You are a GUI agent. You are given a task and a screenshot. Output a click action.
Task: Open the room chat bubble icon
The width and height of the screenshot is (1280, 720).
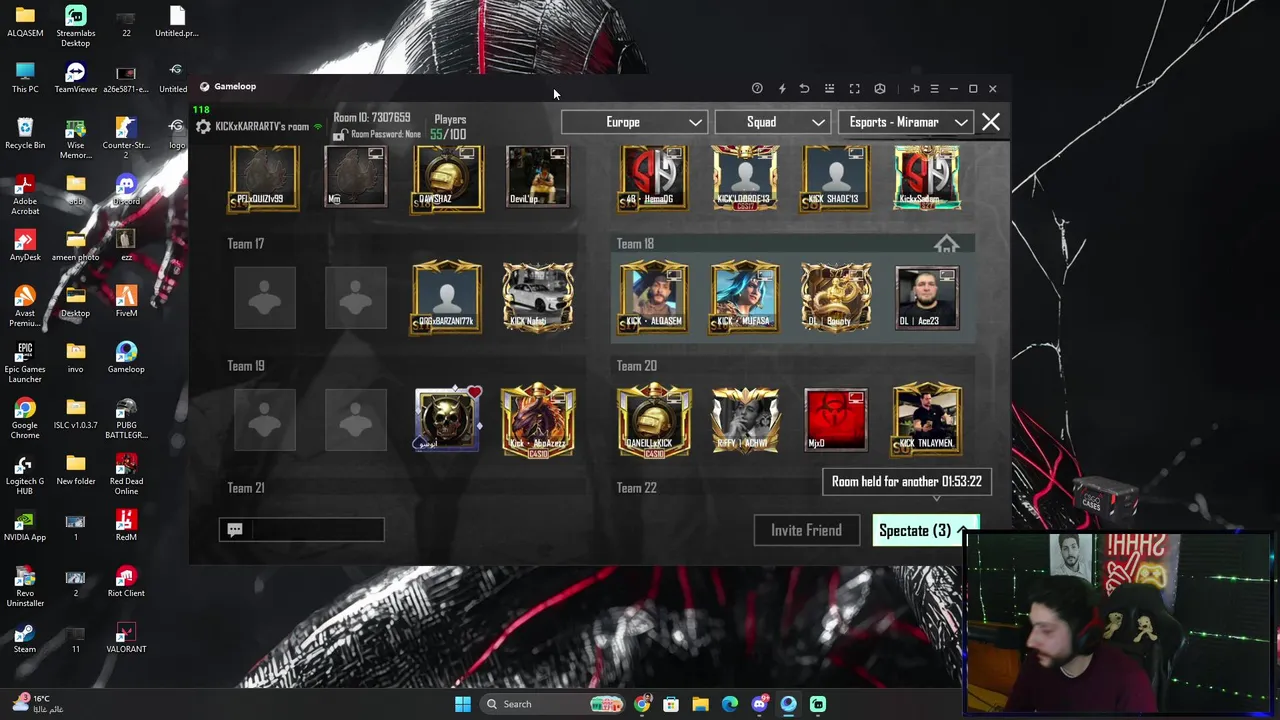click(x=235, y=530)
